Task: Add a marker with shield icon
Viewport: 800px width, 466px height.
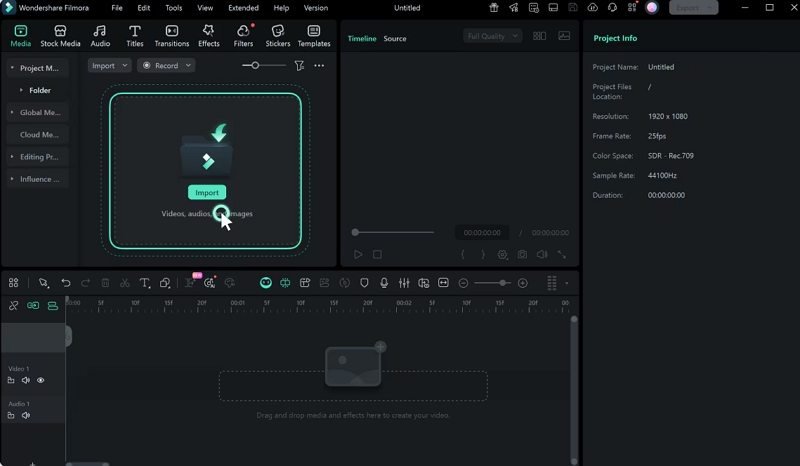Action: (x=364, y=283)
